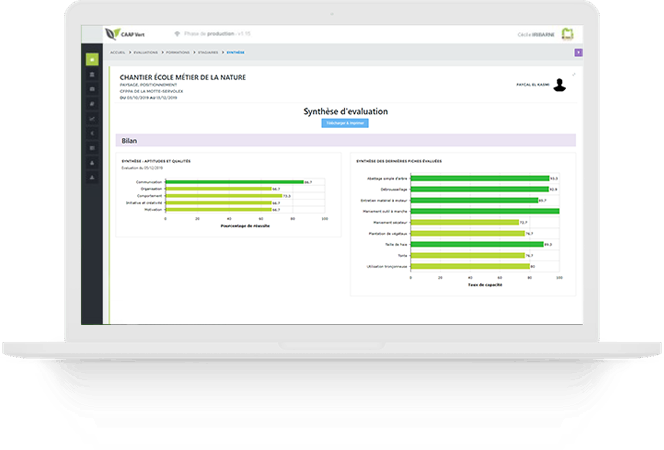The image size is (664, 450).
Task: Click the CFPPA DE LA MOTTE-SERVOLEX line
Action: tap(151, 91)
